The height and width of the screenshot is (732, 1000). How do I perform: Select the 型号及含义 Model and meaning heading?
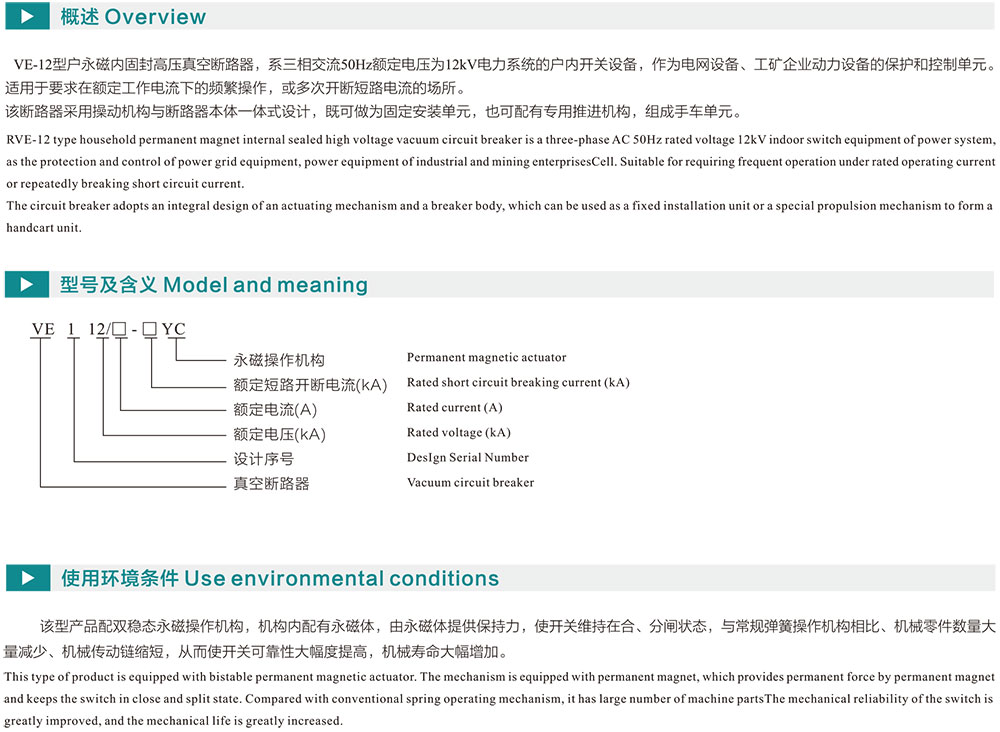[x=214, y=285]
